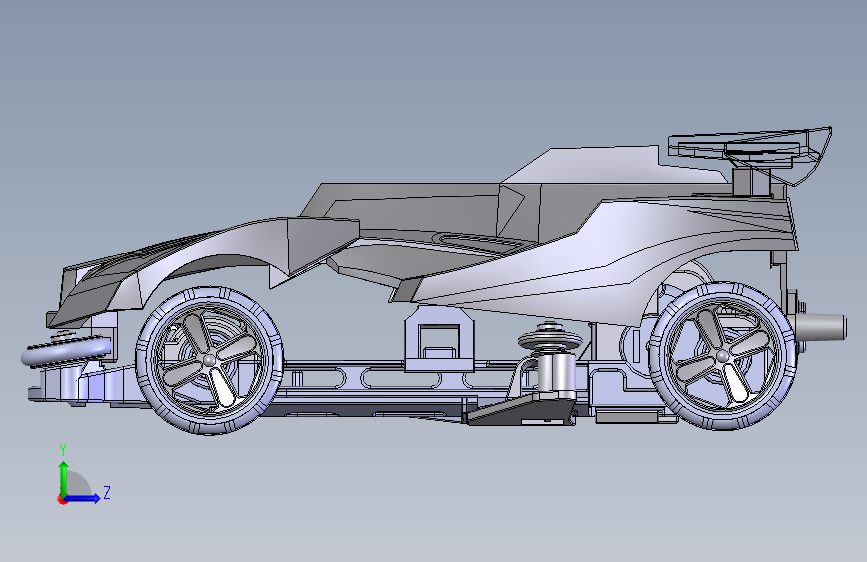Select the cylindrical shaft protruding behind the rear wheel
The width and height of the screenshot is (867, 562).
821,326
